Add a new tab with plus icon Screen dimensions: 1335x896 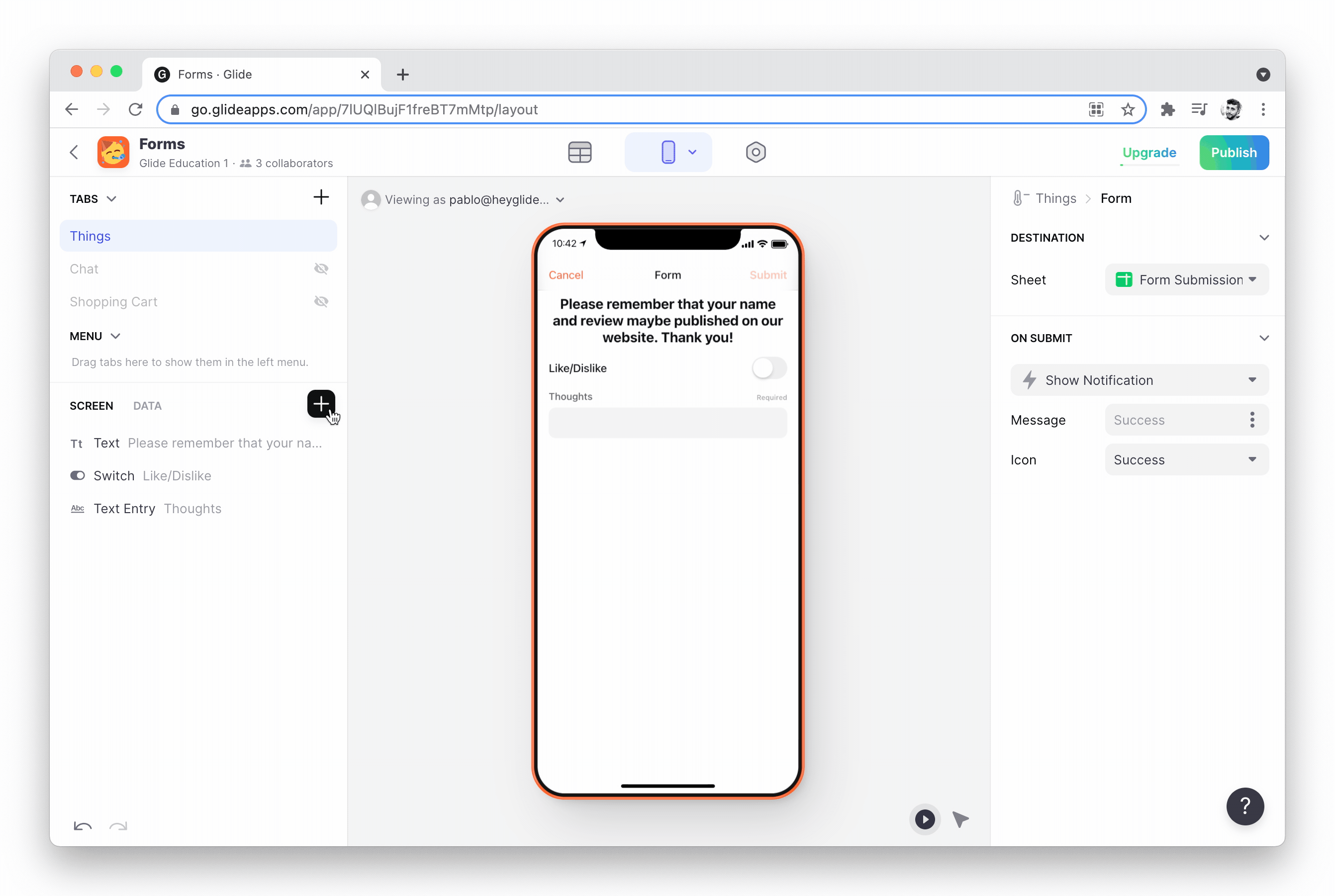(321, 198)
